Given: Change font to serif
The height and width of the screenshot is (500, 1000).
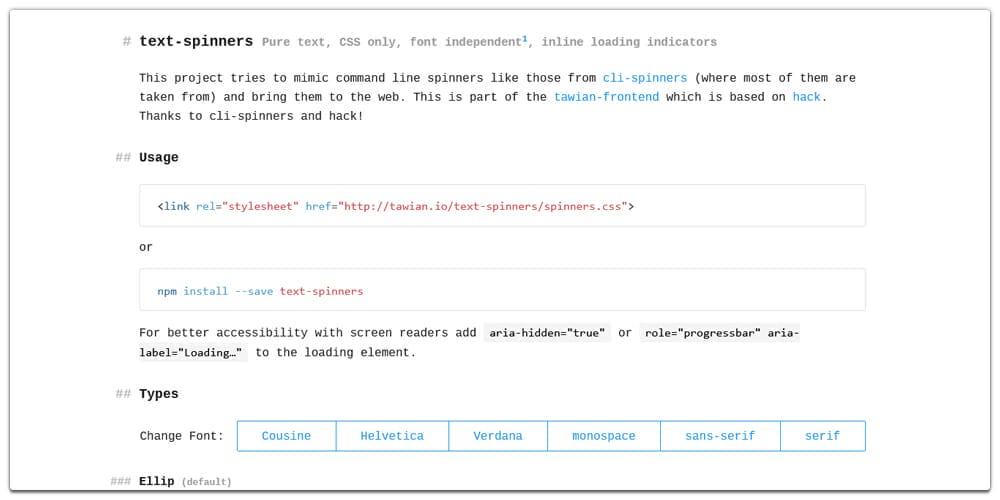Looking at the screenshot, I should coord(822,436).
